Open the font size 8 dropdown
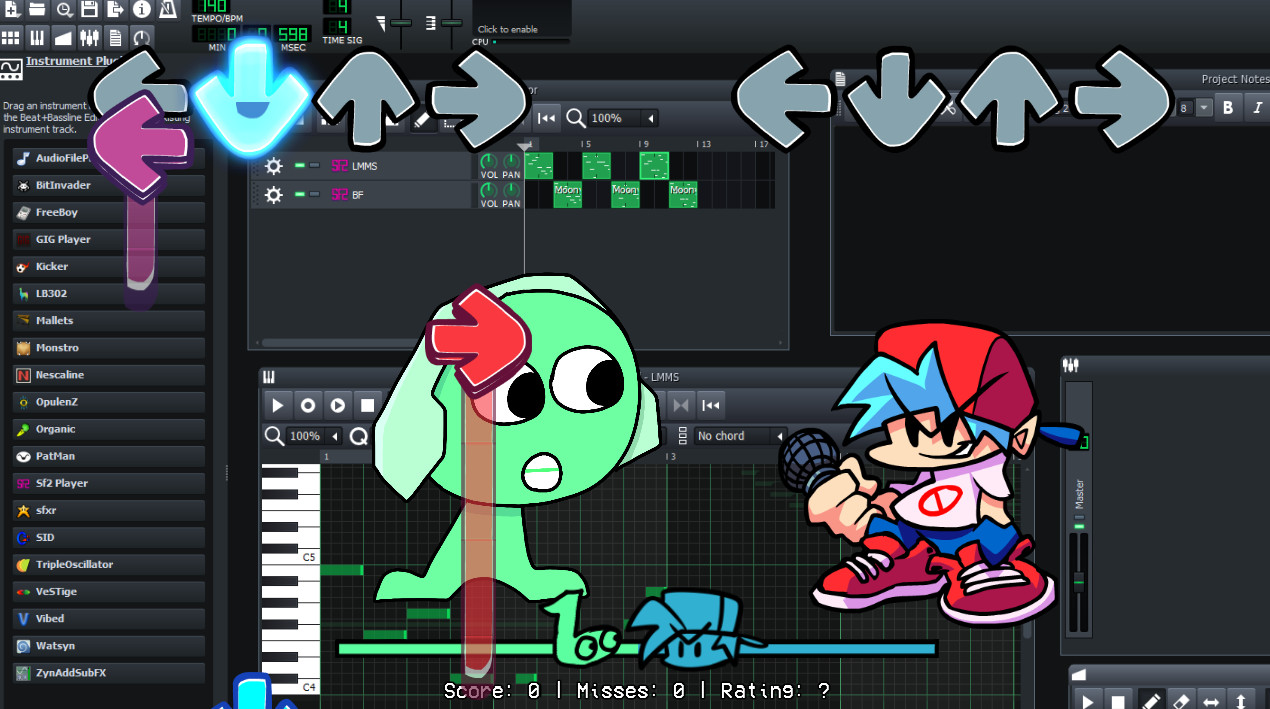 [x=1194, y=107]
